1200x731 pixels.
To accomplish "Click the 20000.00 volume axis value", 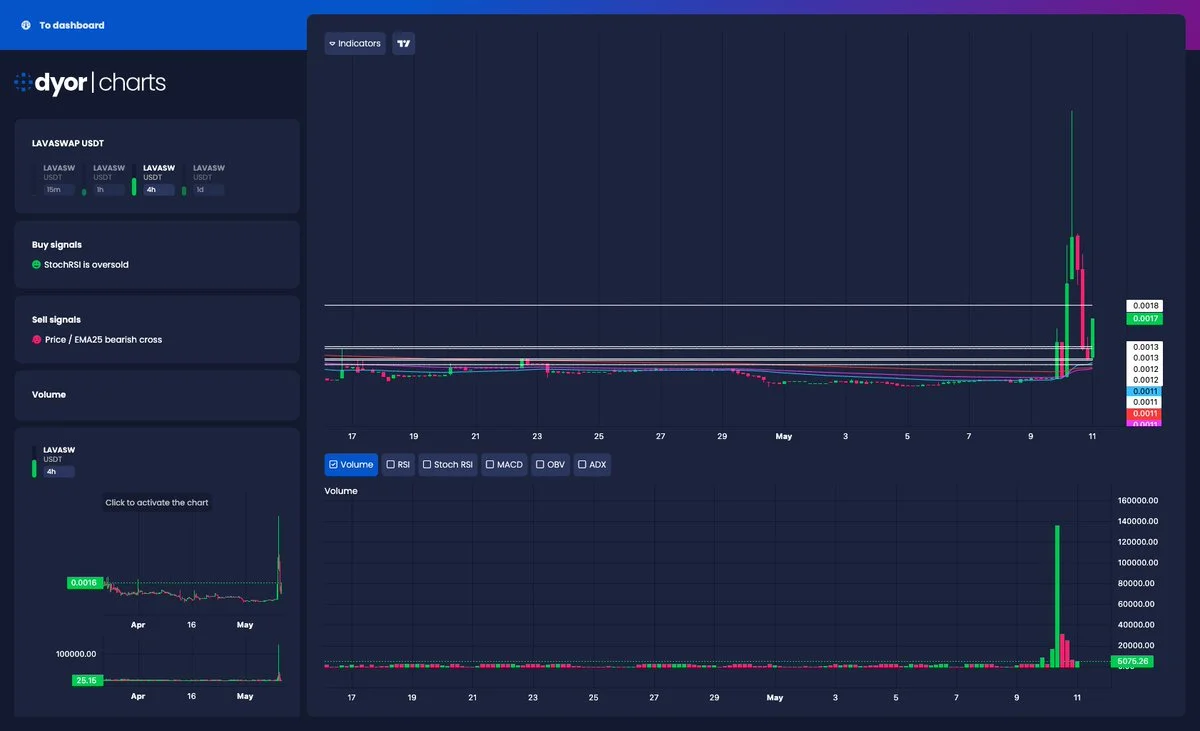I will (x=1138, y=646).
